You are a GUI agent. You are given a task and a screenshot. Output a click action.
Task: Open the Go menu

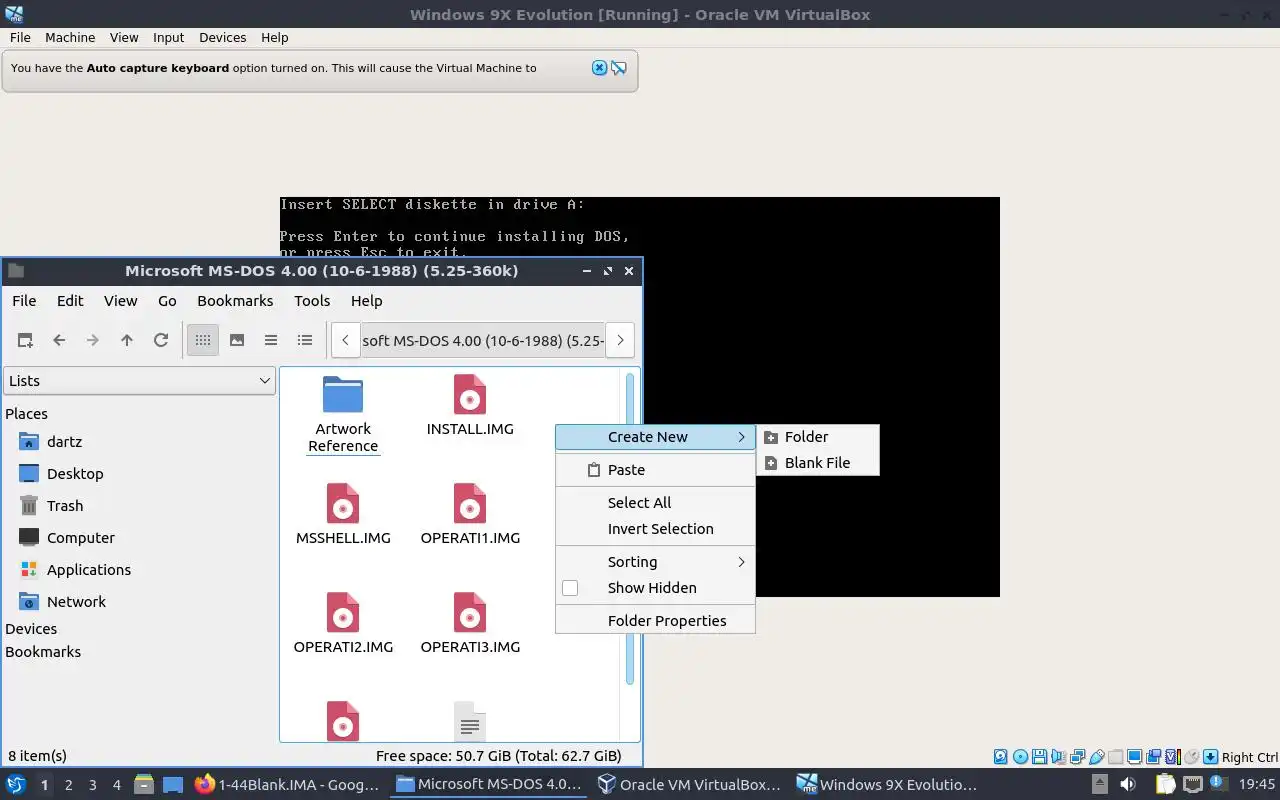coord(167,301)
